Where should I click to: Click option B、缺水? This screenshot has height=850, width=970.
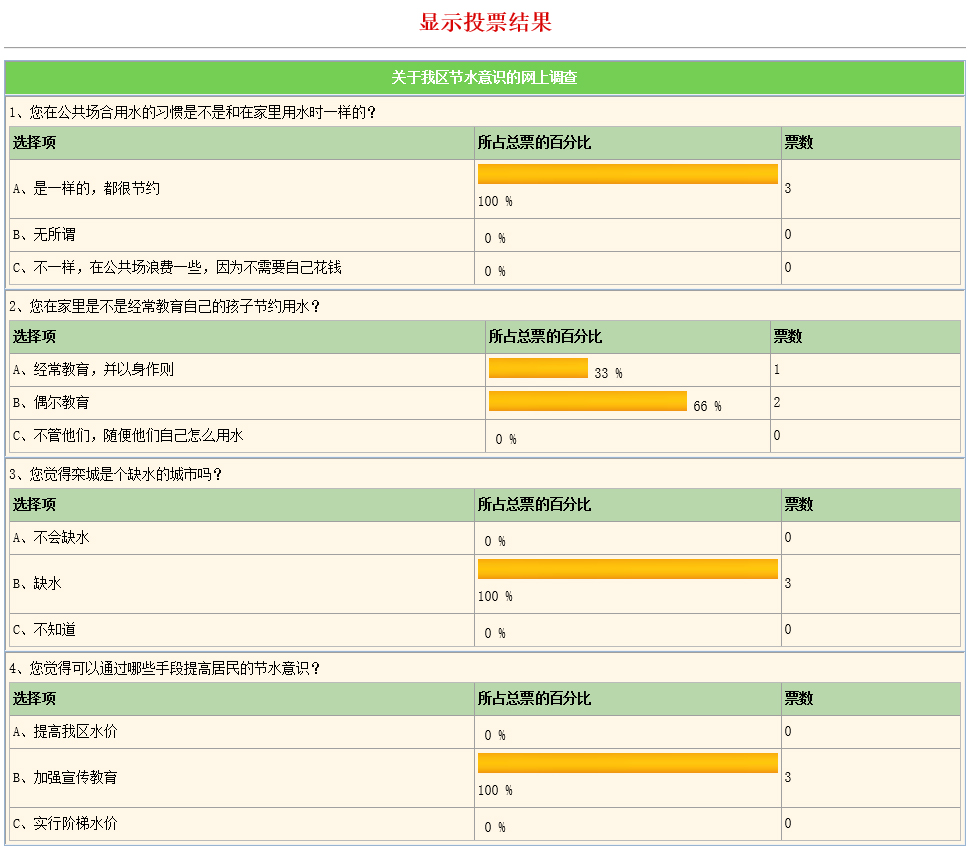pyautogui.click(x=37, y=583)
